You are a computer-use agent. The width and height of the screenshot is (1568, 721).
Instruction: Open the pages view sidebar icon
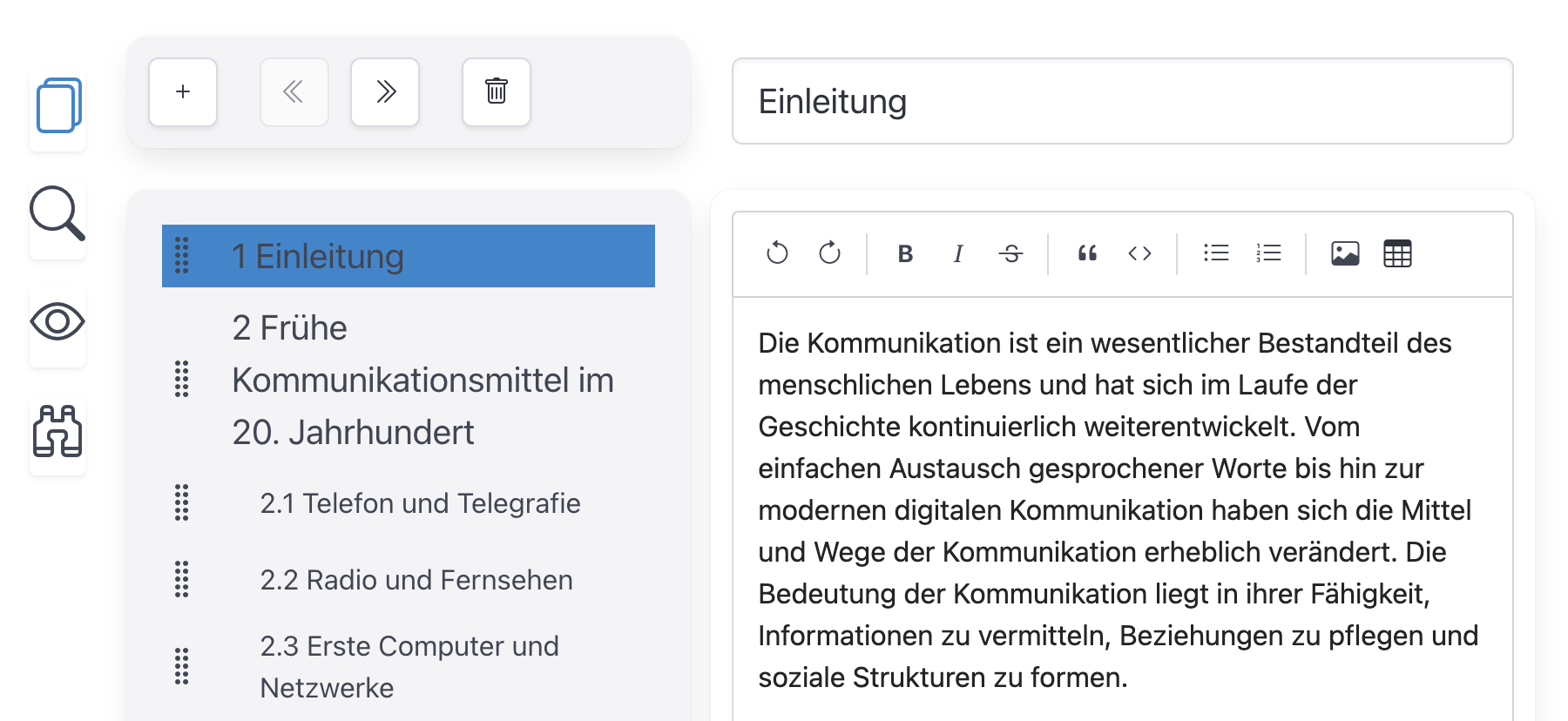[58, 105]
